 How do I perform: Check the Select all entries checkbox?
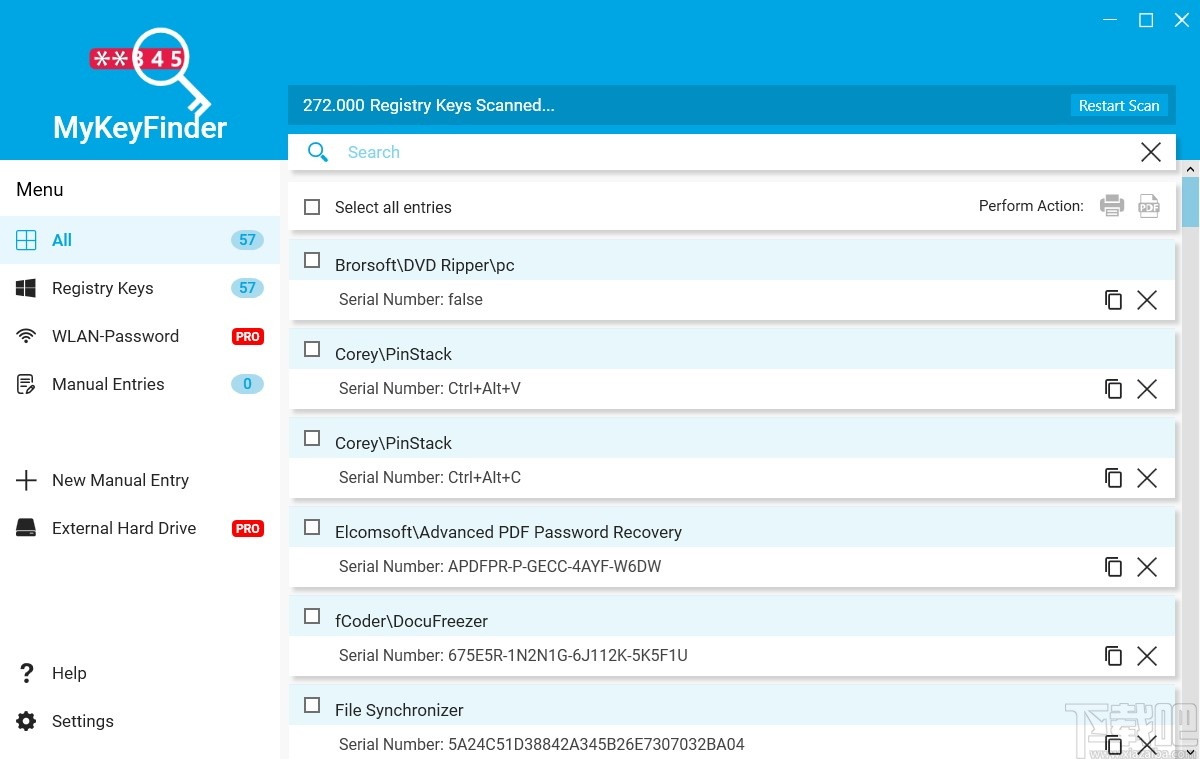tap(311, 206)
